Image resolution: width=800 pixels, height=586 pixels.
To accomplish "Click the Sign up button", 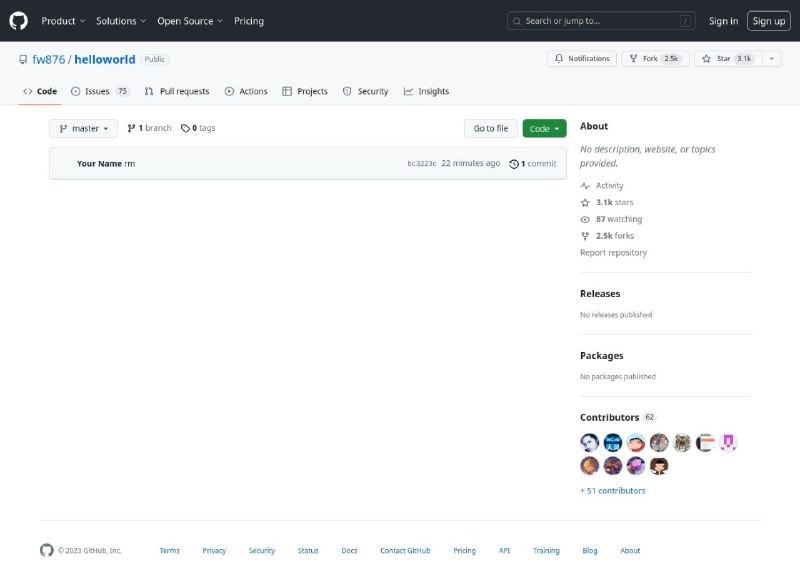I will point(768,21).
